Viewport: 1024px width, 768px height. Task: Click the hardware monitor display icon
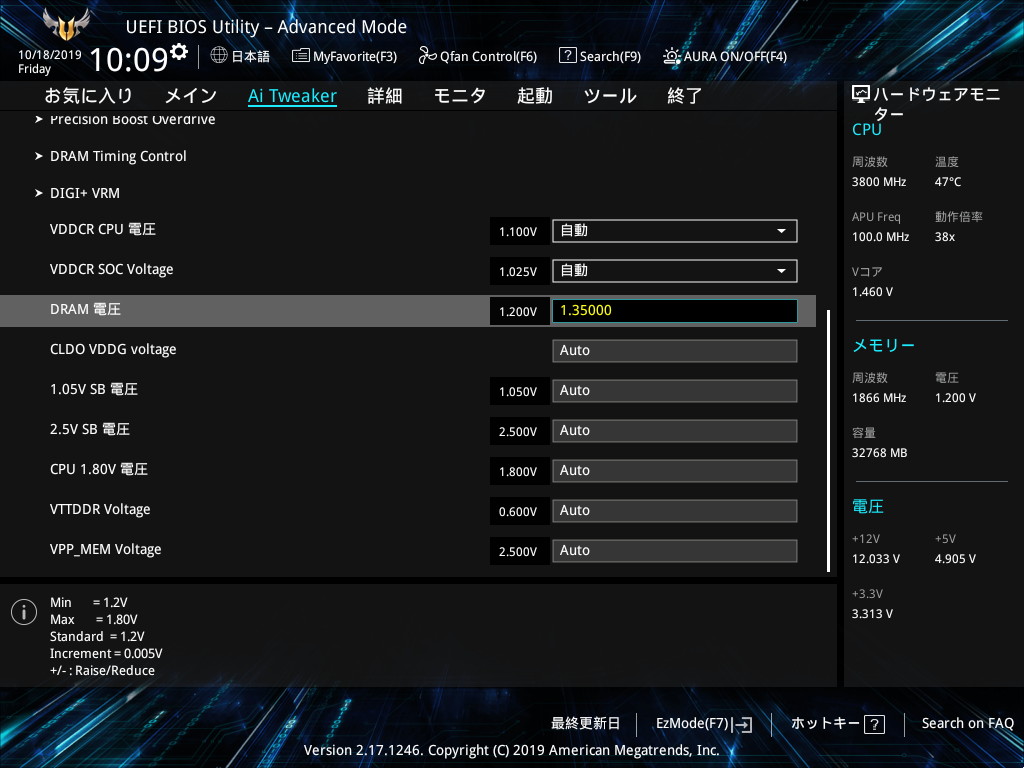click(x=861, y=95)
